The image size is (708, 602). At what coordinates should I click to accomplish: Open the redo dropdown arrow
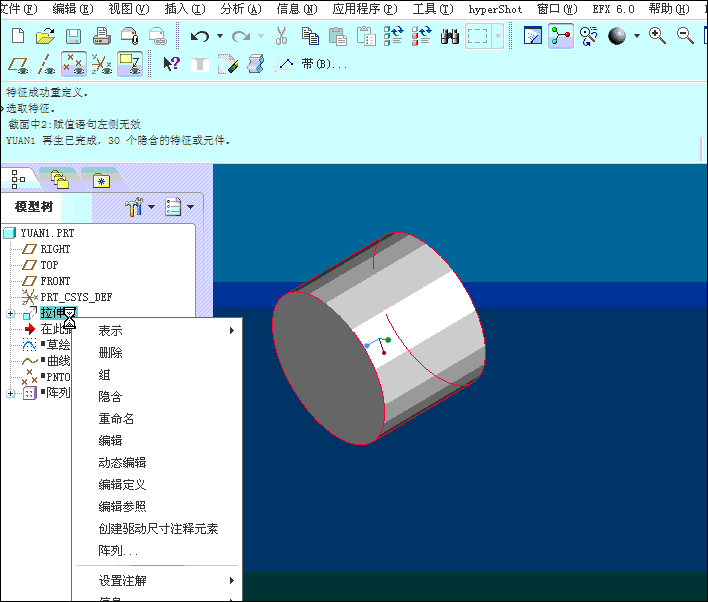[261, 36]
